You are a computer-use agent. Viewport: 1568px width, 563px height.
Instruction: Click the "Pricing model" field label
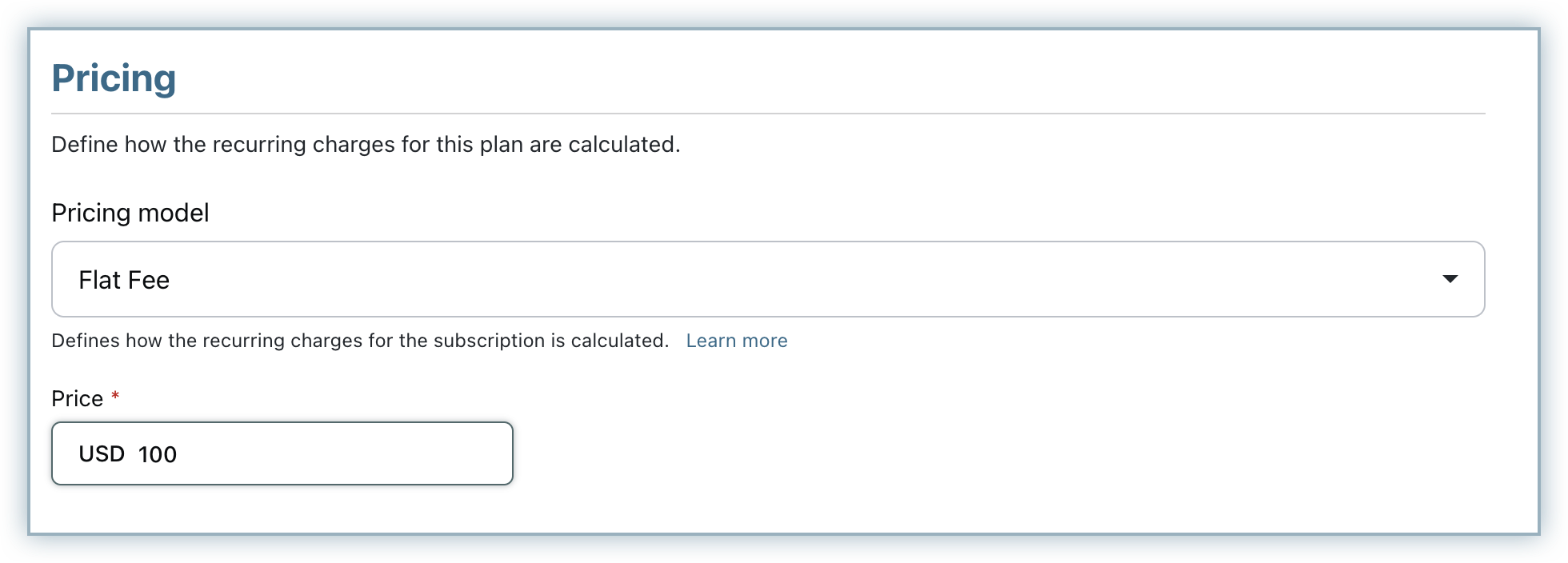(x=130, y=213)
